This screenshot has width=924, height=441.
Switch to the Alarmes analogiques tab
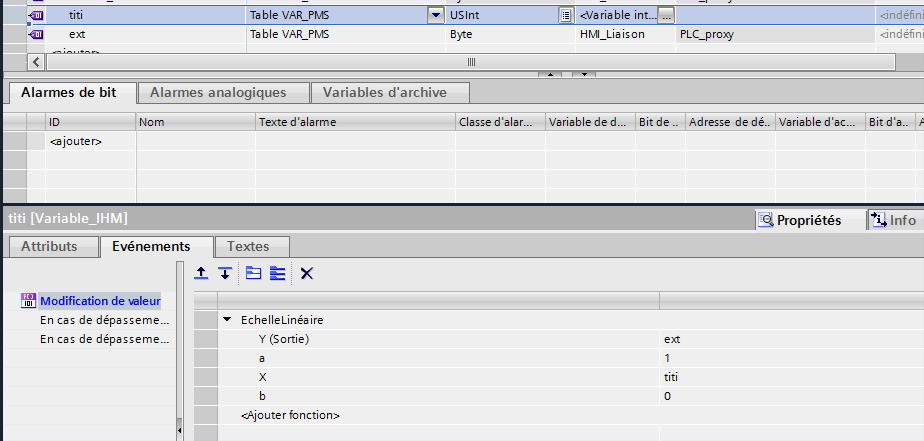[218, 92]
